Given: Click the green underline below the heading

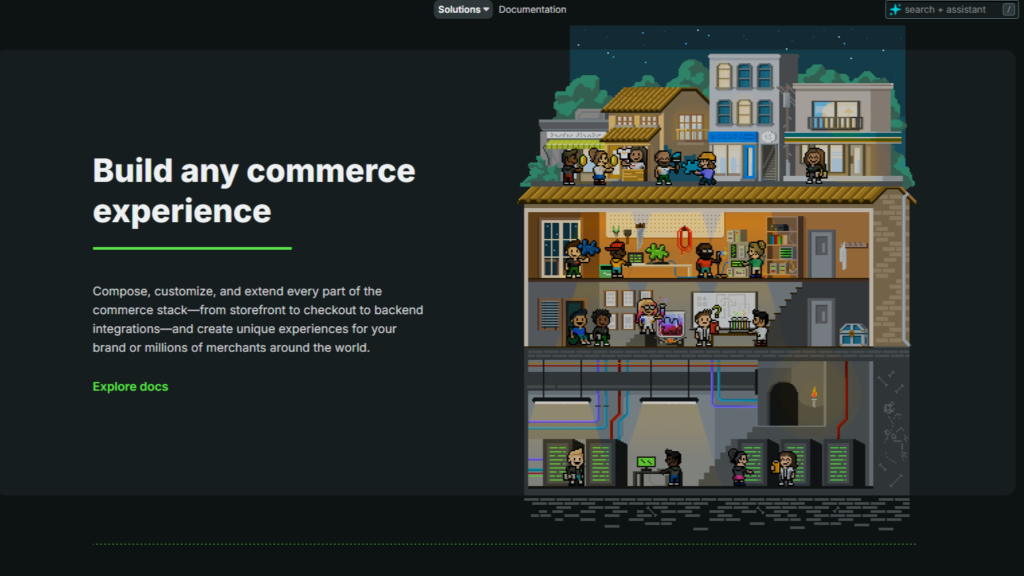Looking at the screenshot, I should [192, 248].
